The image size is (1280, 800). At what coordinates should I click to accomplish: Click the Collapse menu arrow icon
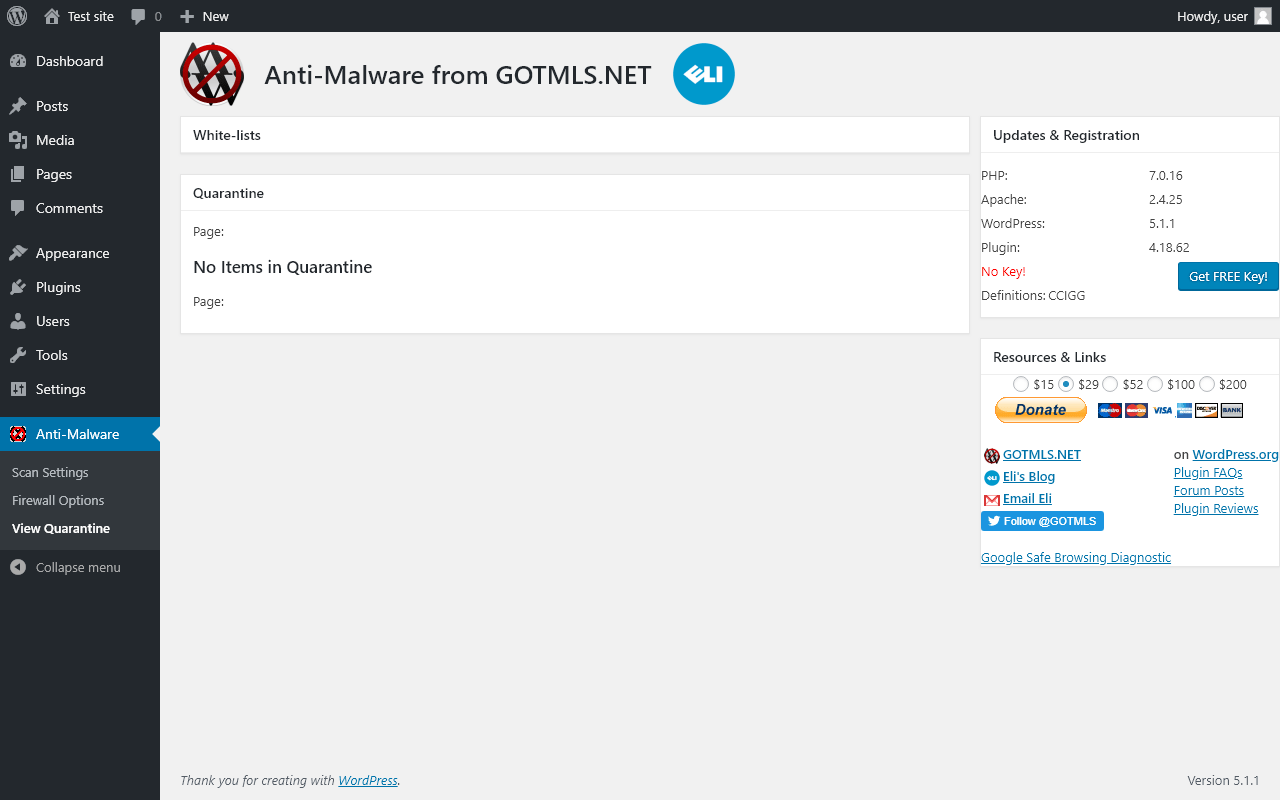click(x=18, y=567)
